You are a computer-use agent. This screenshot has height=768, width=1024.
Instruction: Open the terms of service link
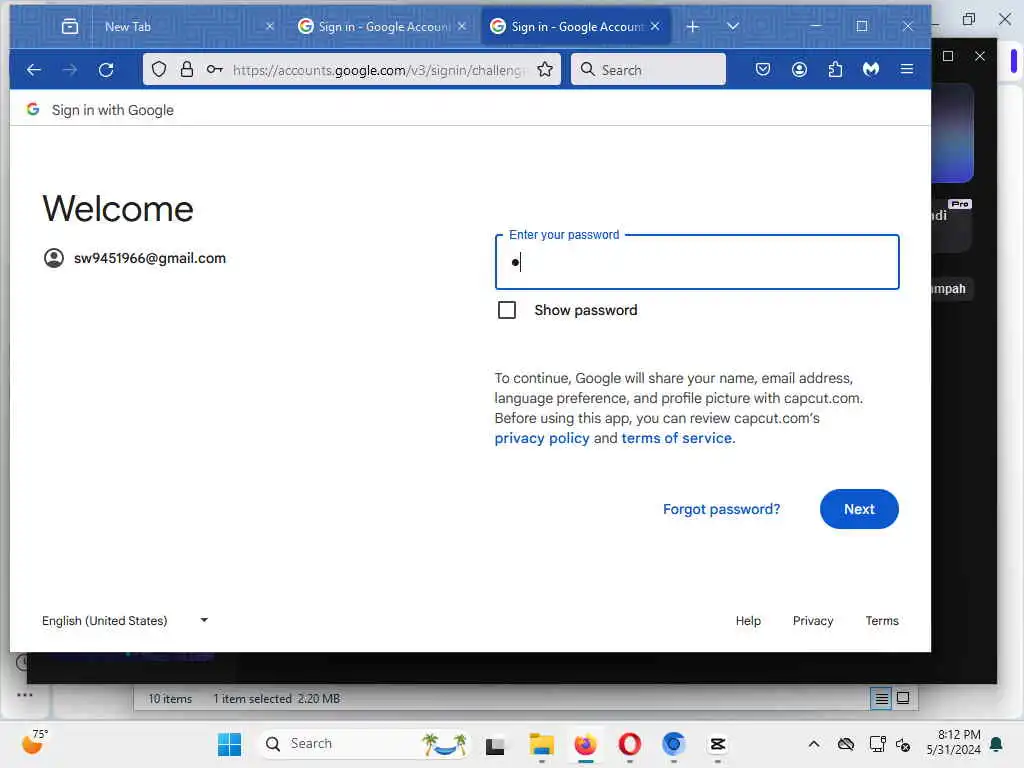[x=677, y=438]
